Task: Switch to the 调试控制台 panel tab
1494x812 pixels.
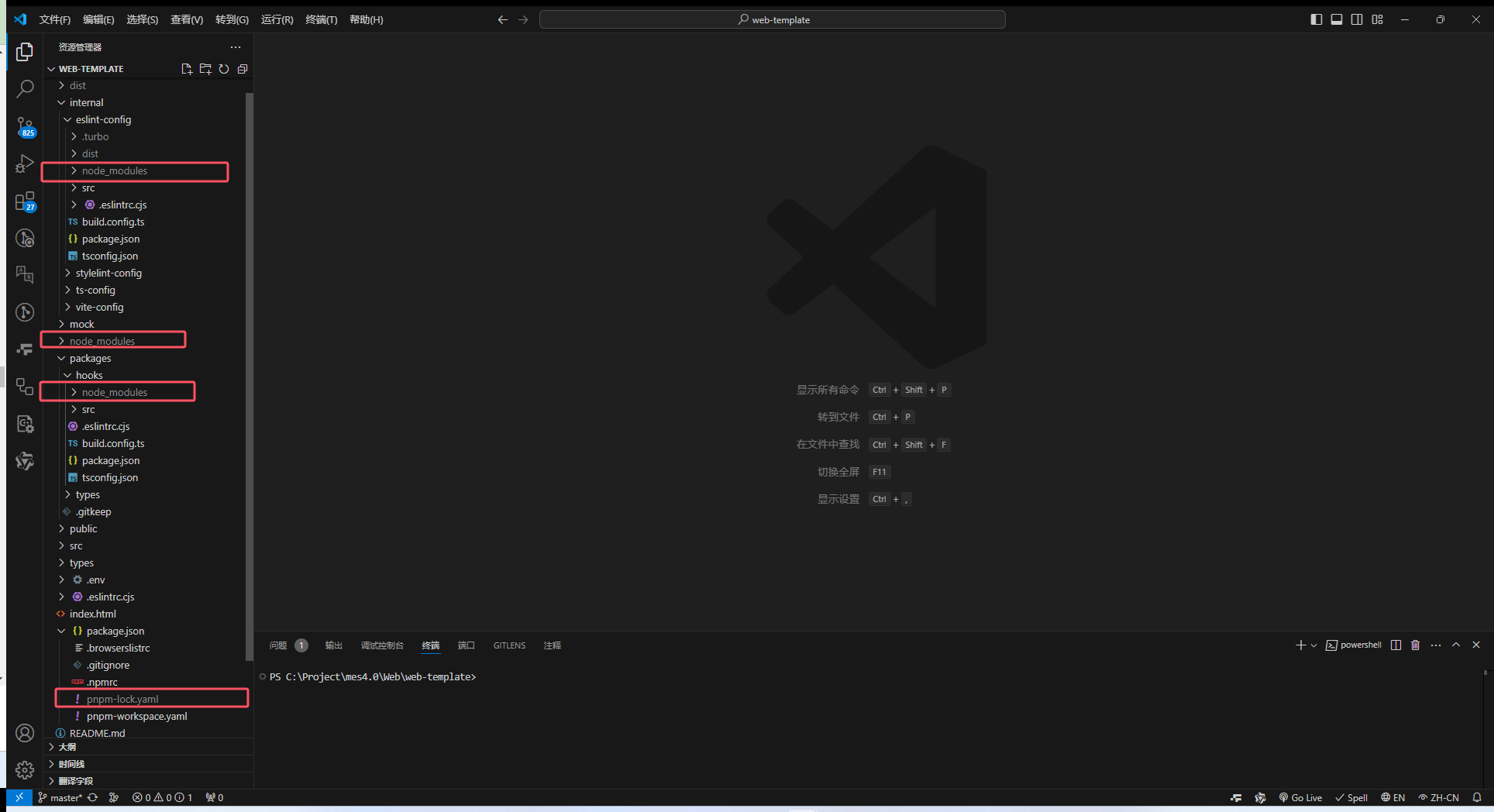Action: (x=382, y=645)
